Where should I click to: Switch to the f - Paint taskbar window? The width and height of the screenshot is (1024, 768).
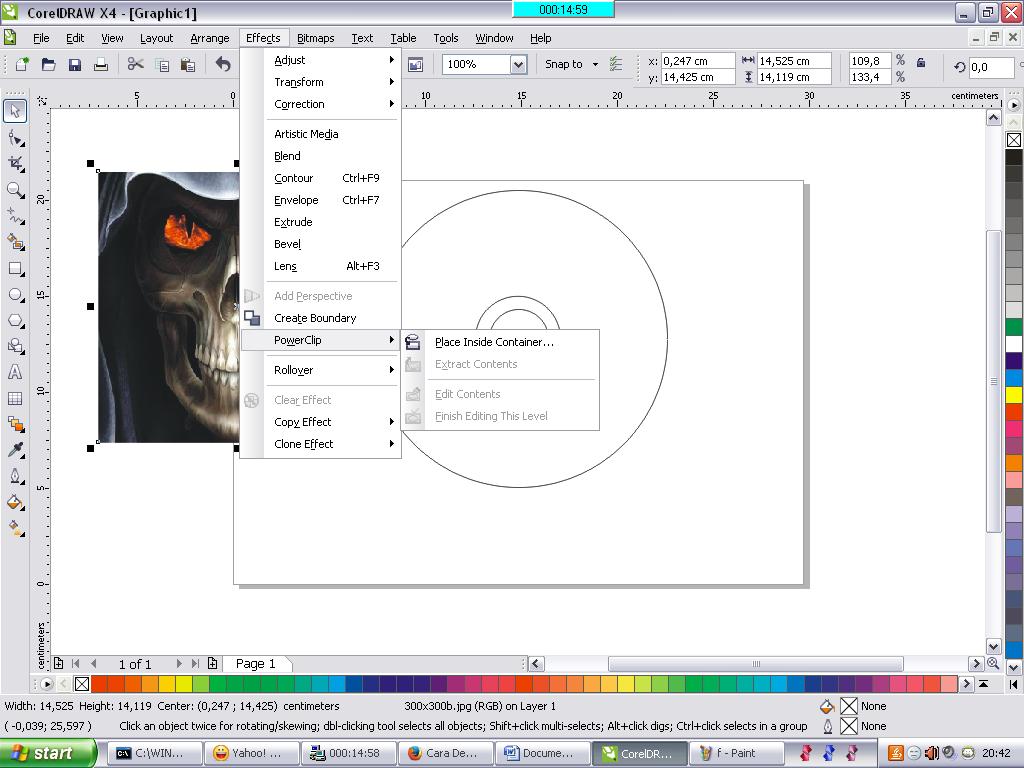737,752
